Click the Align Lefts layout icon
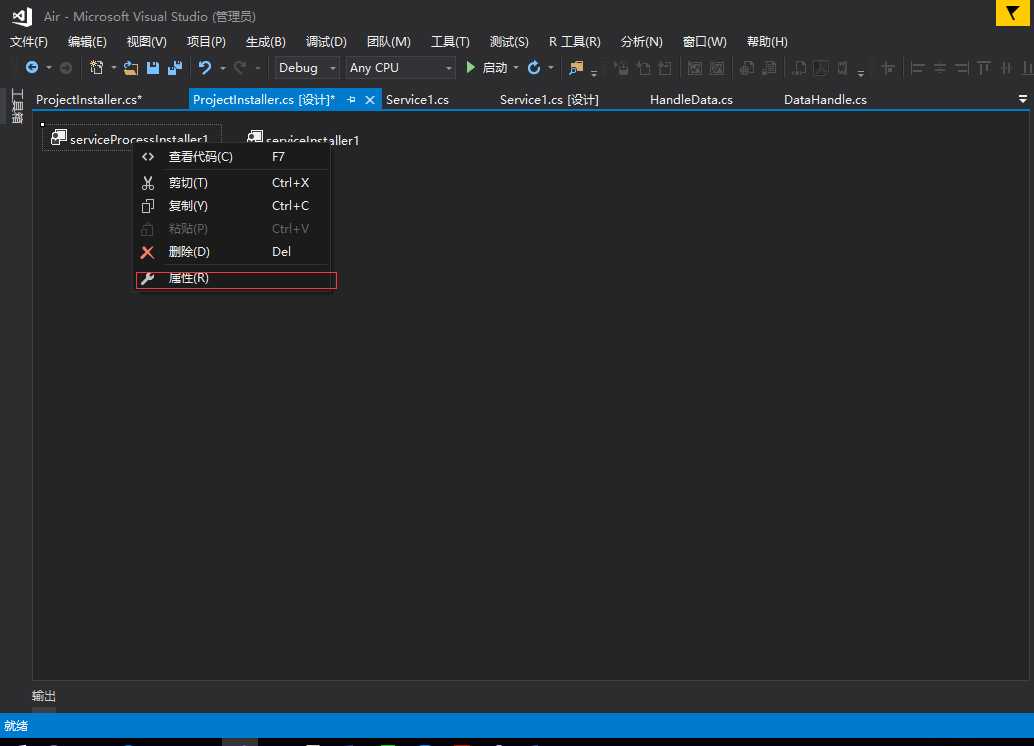1034x746 pixels. (917, 67)
